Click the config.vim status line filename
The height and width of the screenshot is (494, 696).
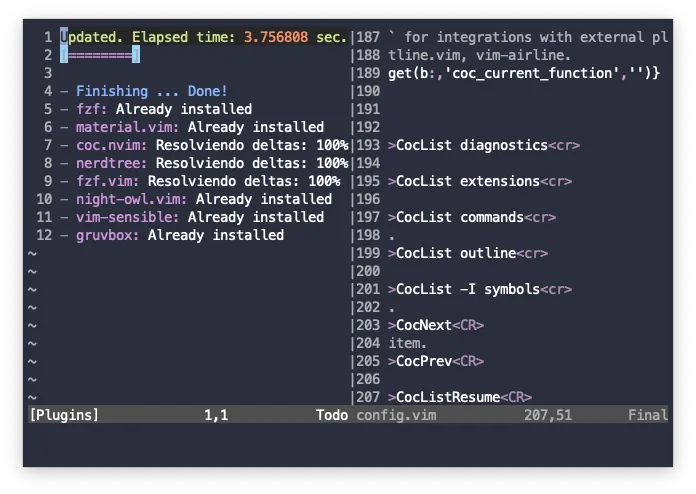[396, 415]
